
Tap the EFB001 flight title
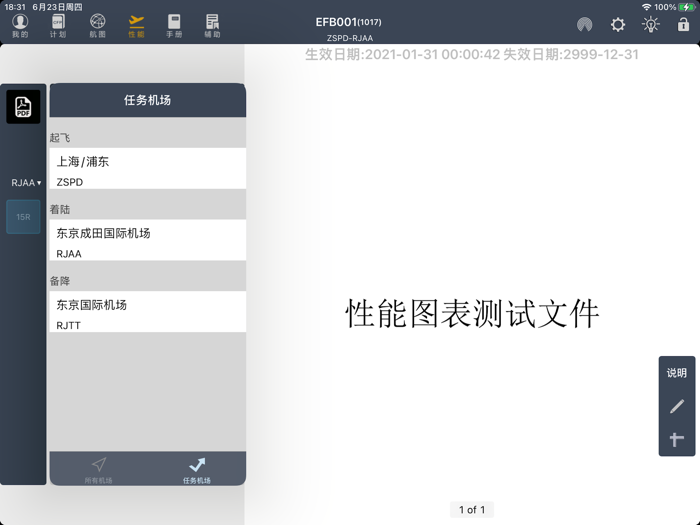click(x=348, y=22)
